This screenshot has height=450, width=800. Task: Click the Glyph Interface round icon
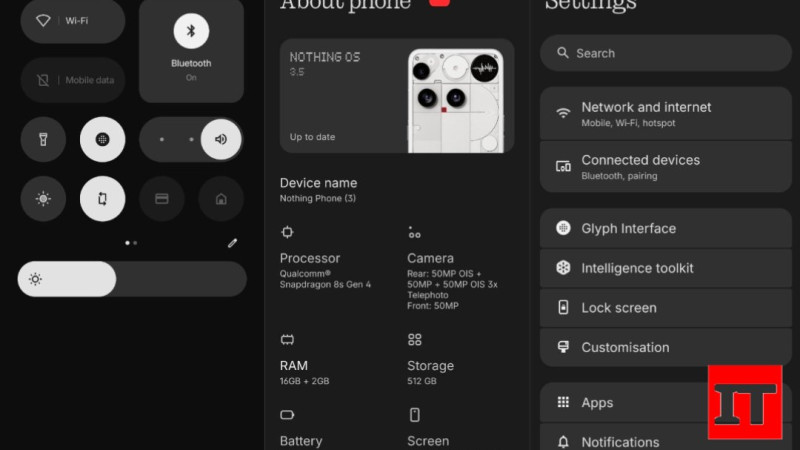(x=563, y=228)
